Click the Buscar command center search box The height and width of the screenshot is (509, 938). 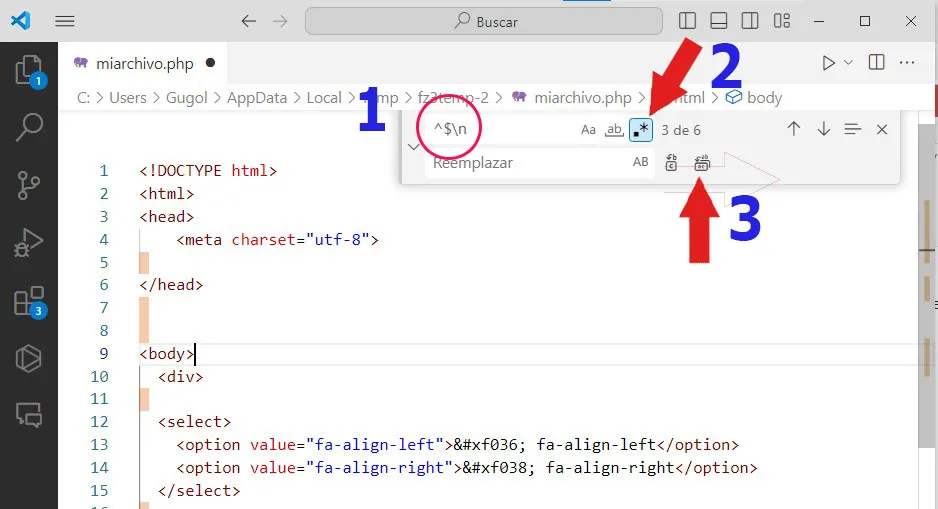coord(484,22)
